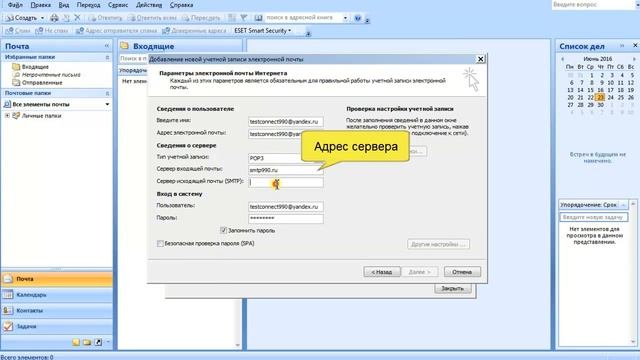Image resolution: width=640 pixels, height=360 pixels.
Task: Collapse the Почта navigation pane chevron
Action: [107, 46]
